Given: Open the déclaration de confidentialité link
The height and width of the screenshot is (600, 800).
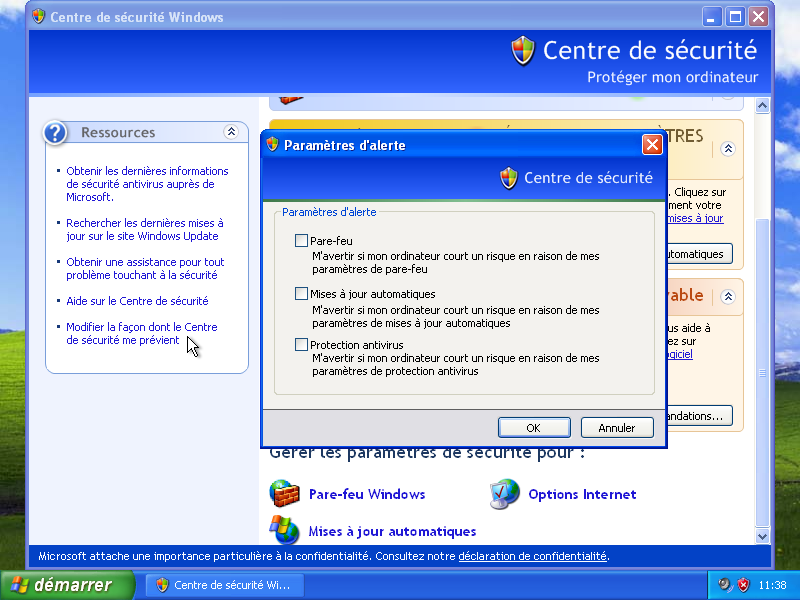Looking at the screenshot, I should click(x=532, y=556).
